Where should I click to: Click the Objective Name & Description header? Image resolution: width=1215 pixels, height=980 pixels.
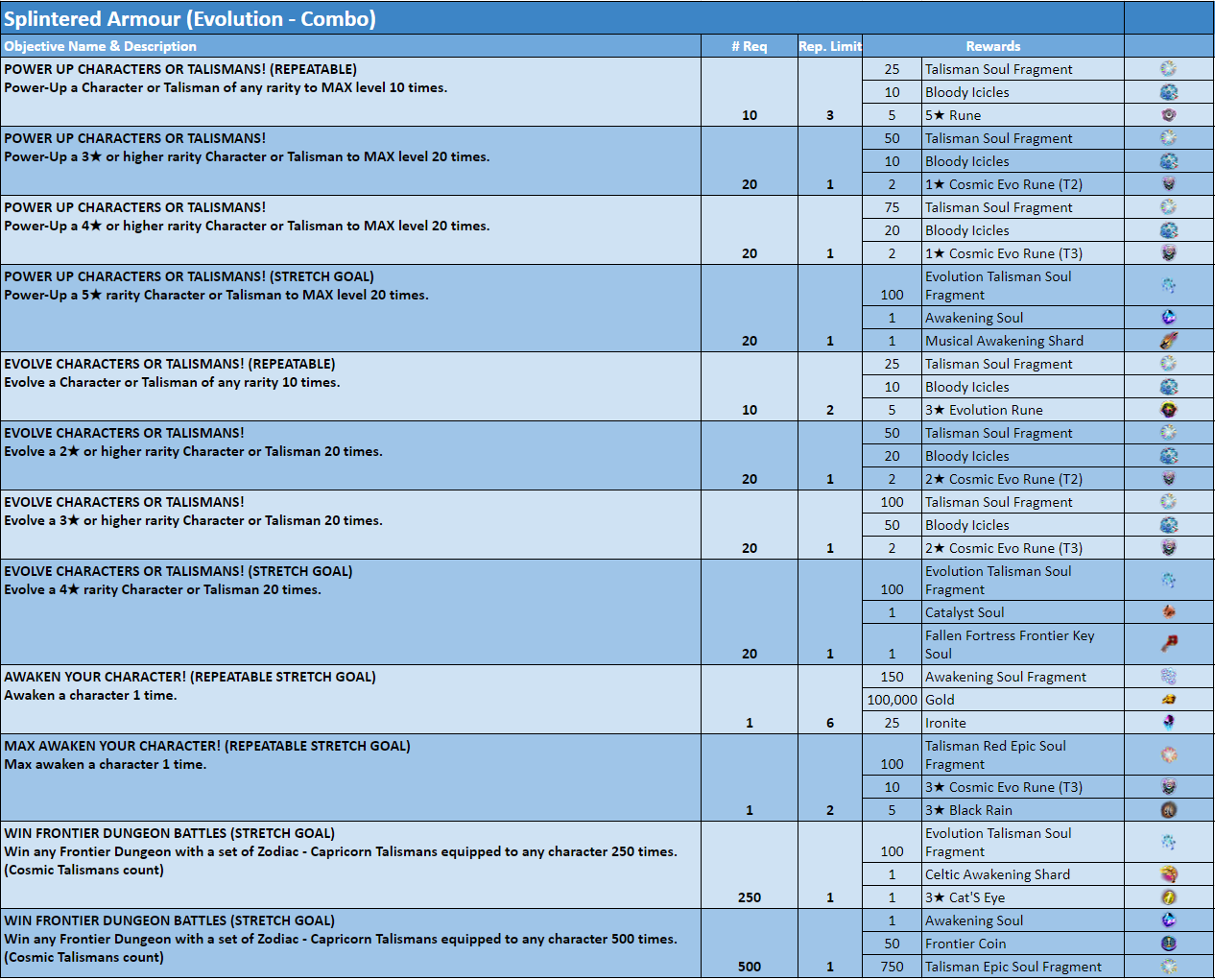[x=100, y=46]
